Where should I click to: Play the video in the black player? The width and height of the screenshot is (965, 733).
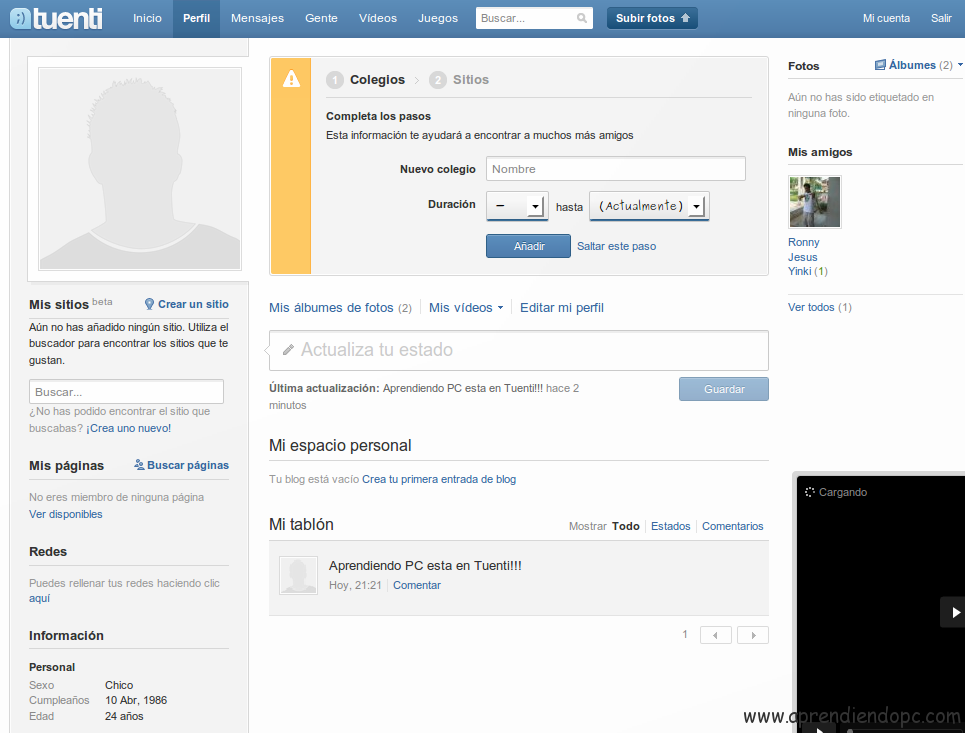[x=954, y=612]
